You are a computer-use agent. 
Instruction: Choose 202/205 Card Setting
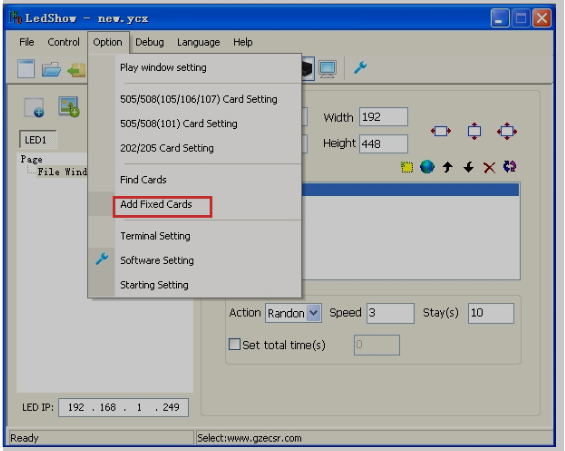pyautogui.click(x=195, y=148)
